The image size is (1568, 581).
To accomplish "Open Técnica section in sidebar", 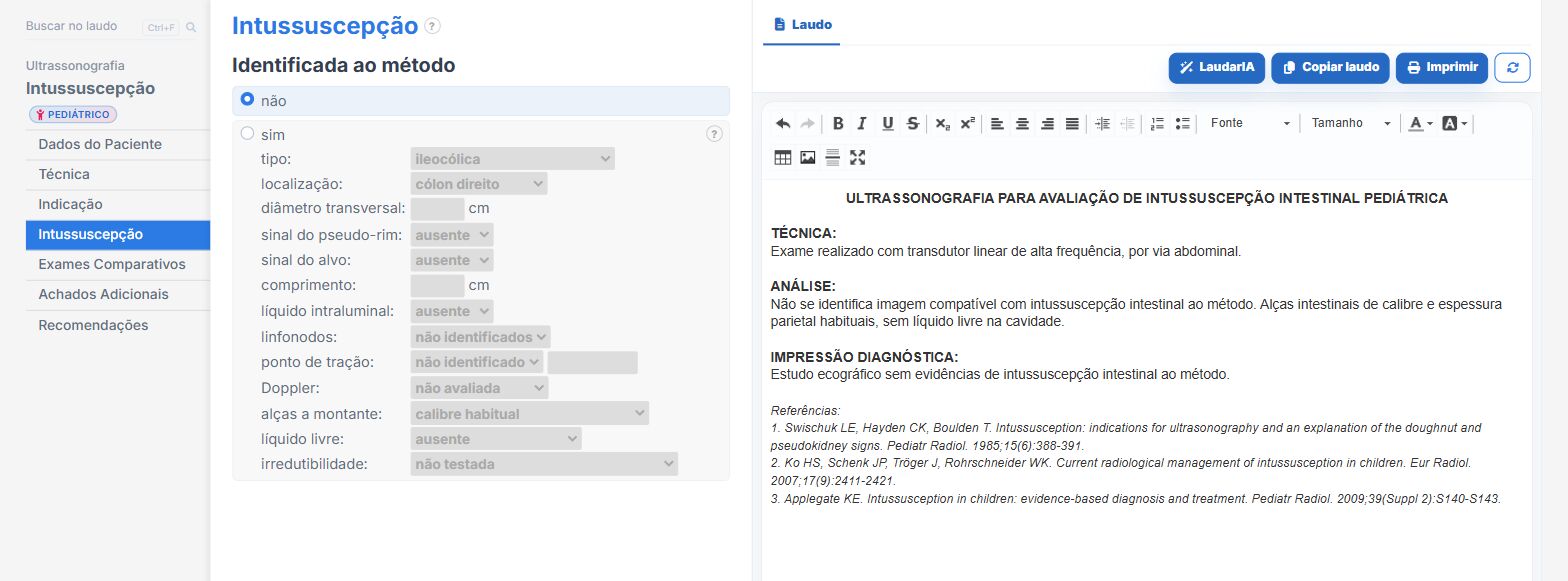I will [118, 174].
